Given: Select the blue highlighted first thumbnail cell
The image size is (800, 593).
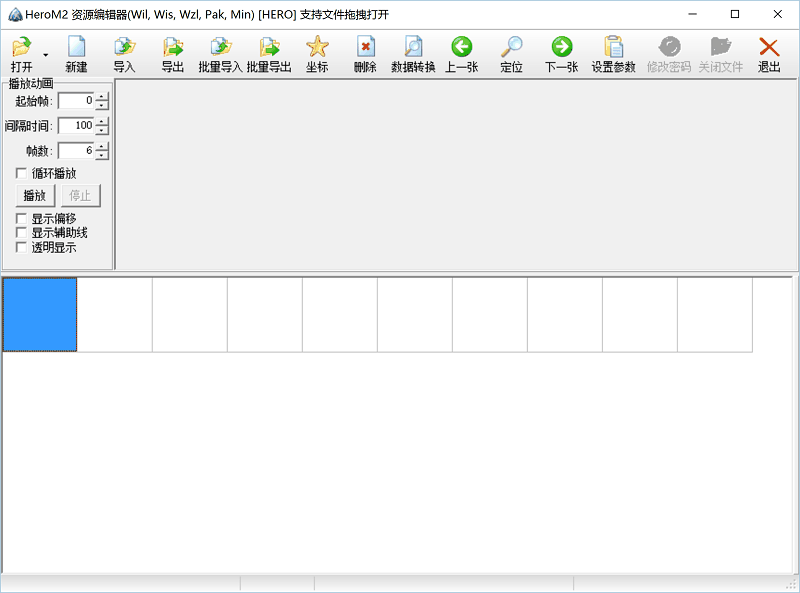Looking at the screenshot, I should [x=40, y=315].
